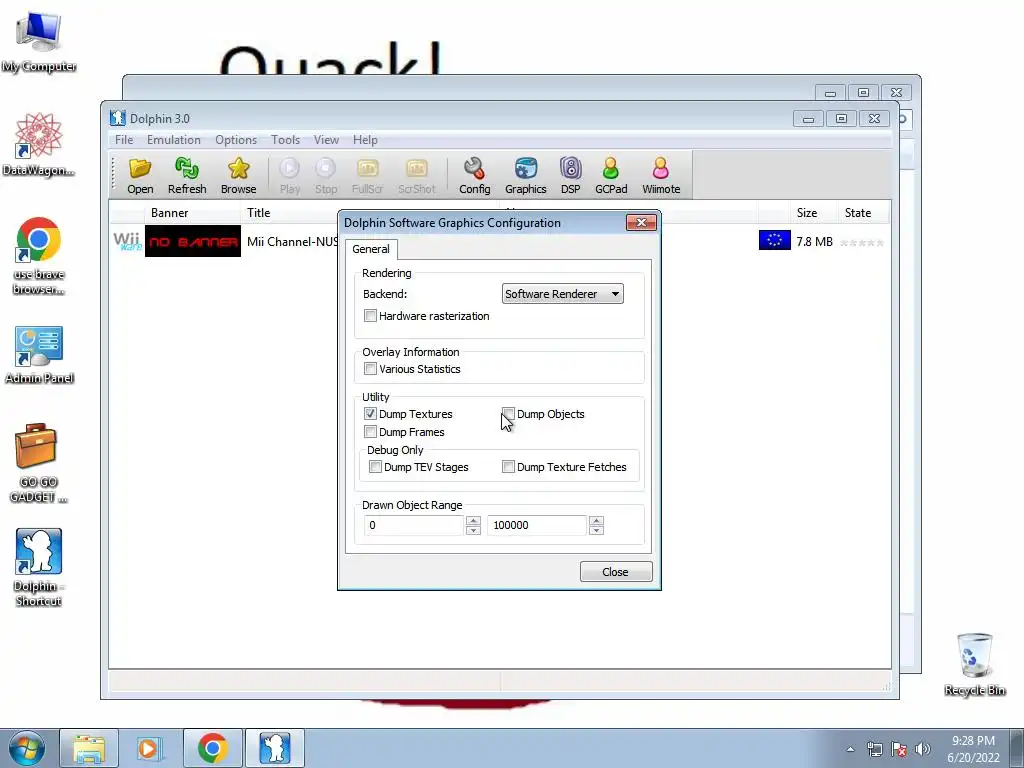Select the Mii Channel game row
1024x768 pixels.
(x=500, y=241)
